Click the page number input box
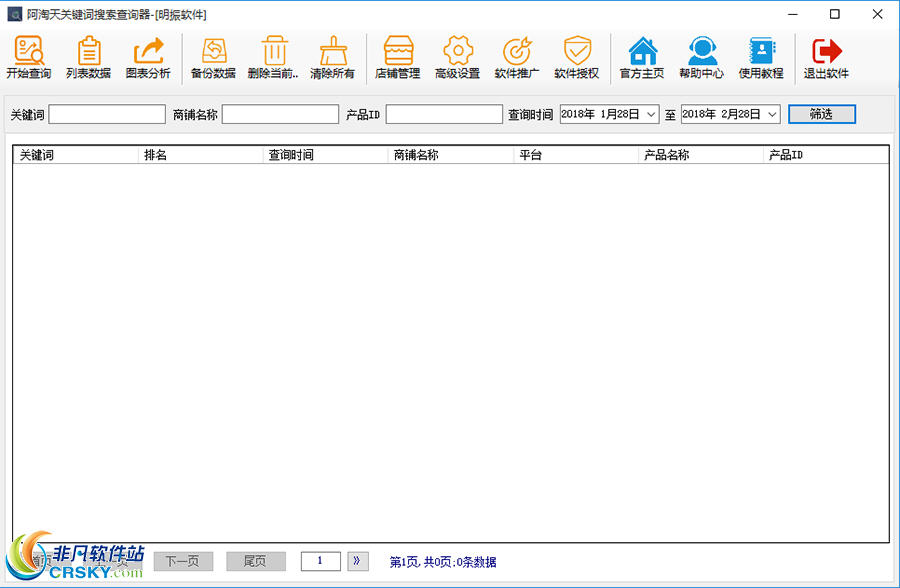Screen dimensions: 900x588 (320, 561)
